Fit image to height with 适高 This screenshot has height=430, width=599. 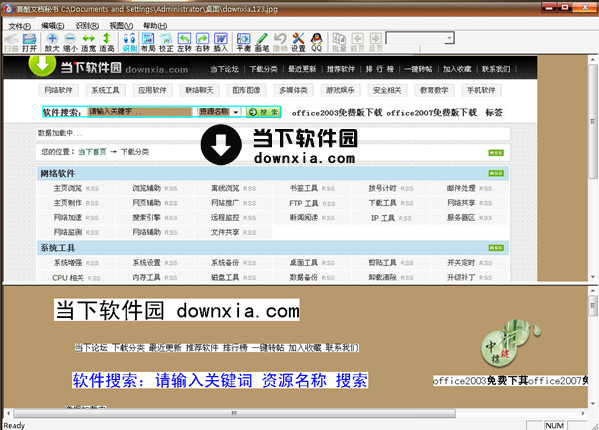coord(107,42)
